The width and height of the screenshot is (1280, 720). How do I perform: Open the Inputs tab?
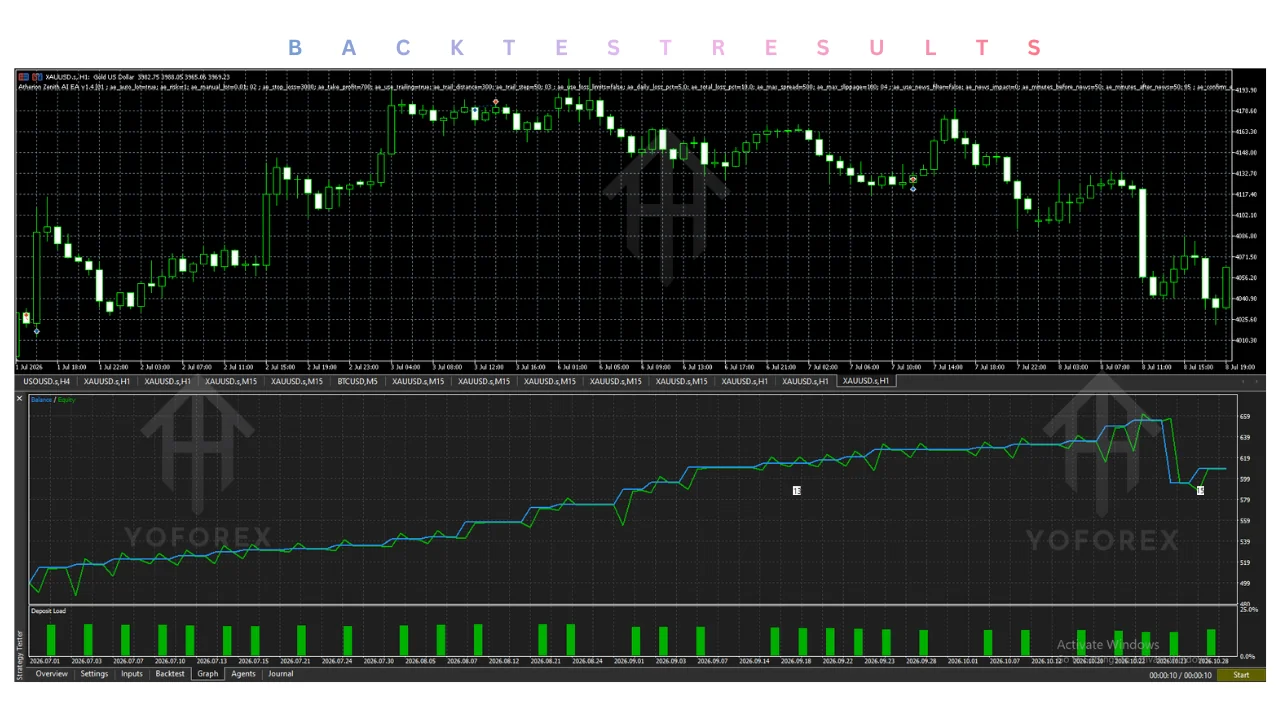tap(131, 674)
